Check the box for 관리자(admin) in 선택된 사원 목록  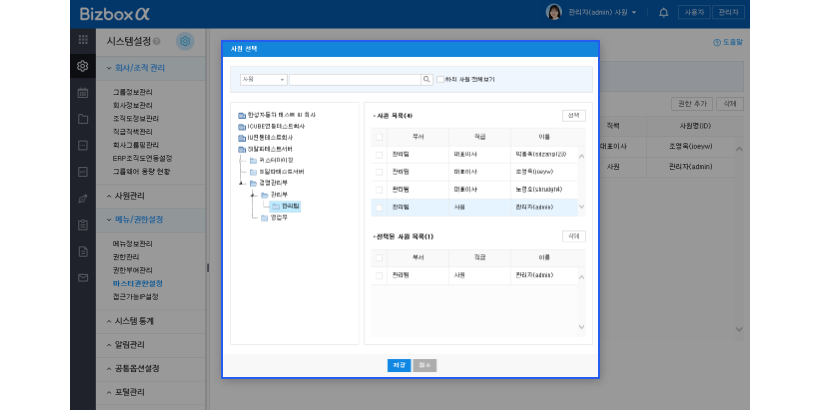click(379, 276)
